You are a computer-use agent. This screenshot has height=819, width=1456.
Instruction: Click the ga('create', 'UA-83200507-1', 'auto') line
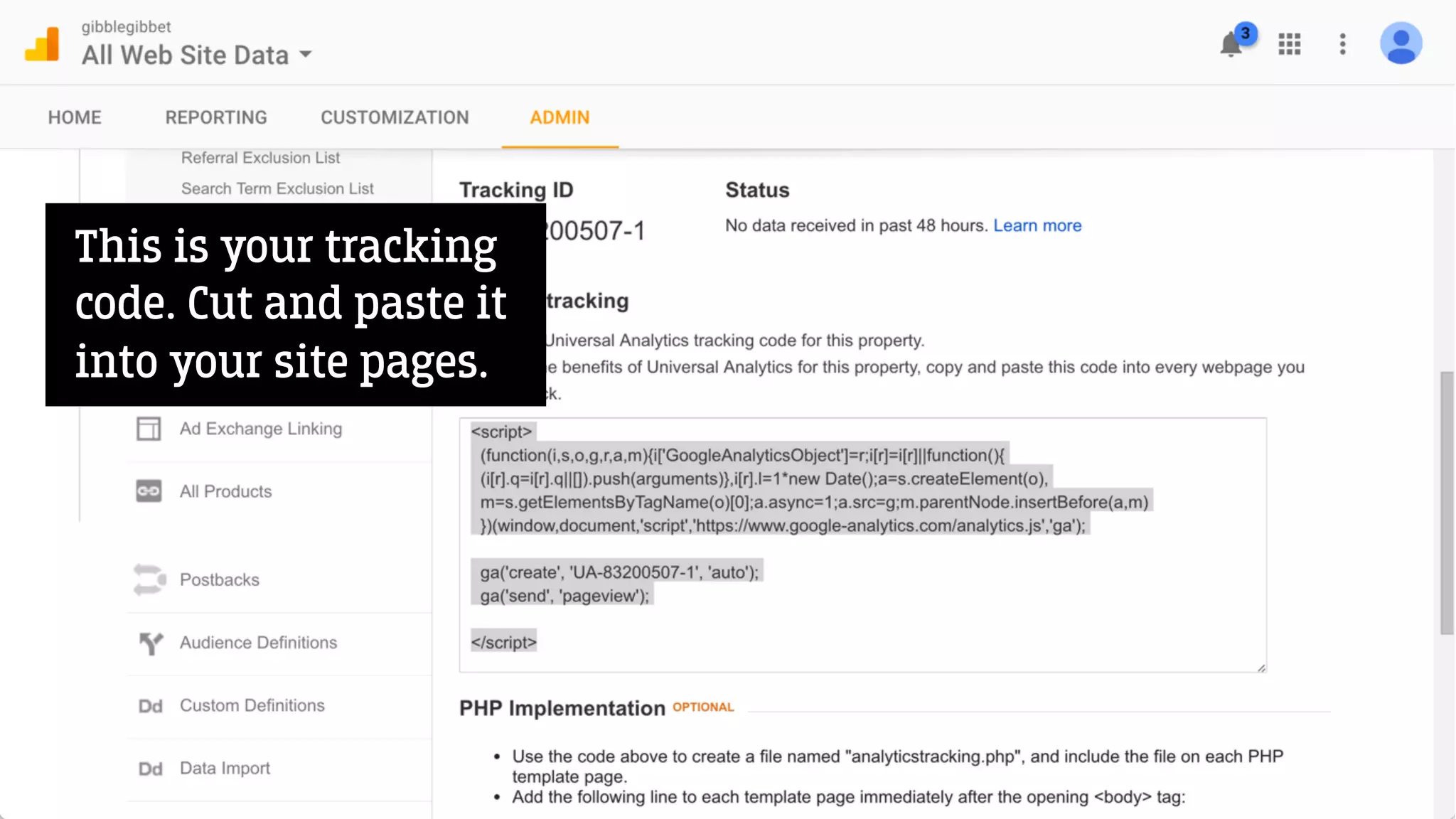(619, 572)
